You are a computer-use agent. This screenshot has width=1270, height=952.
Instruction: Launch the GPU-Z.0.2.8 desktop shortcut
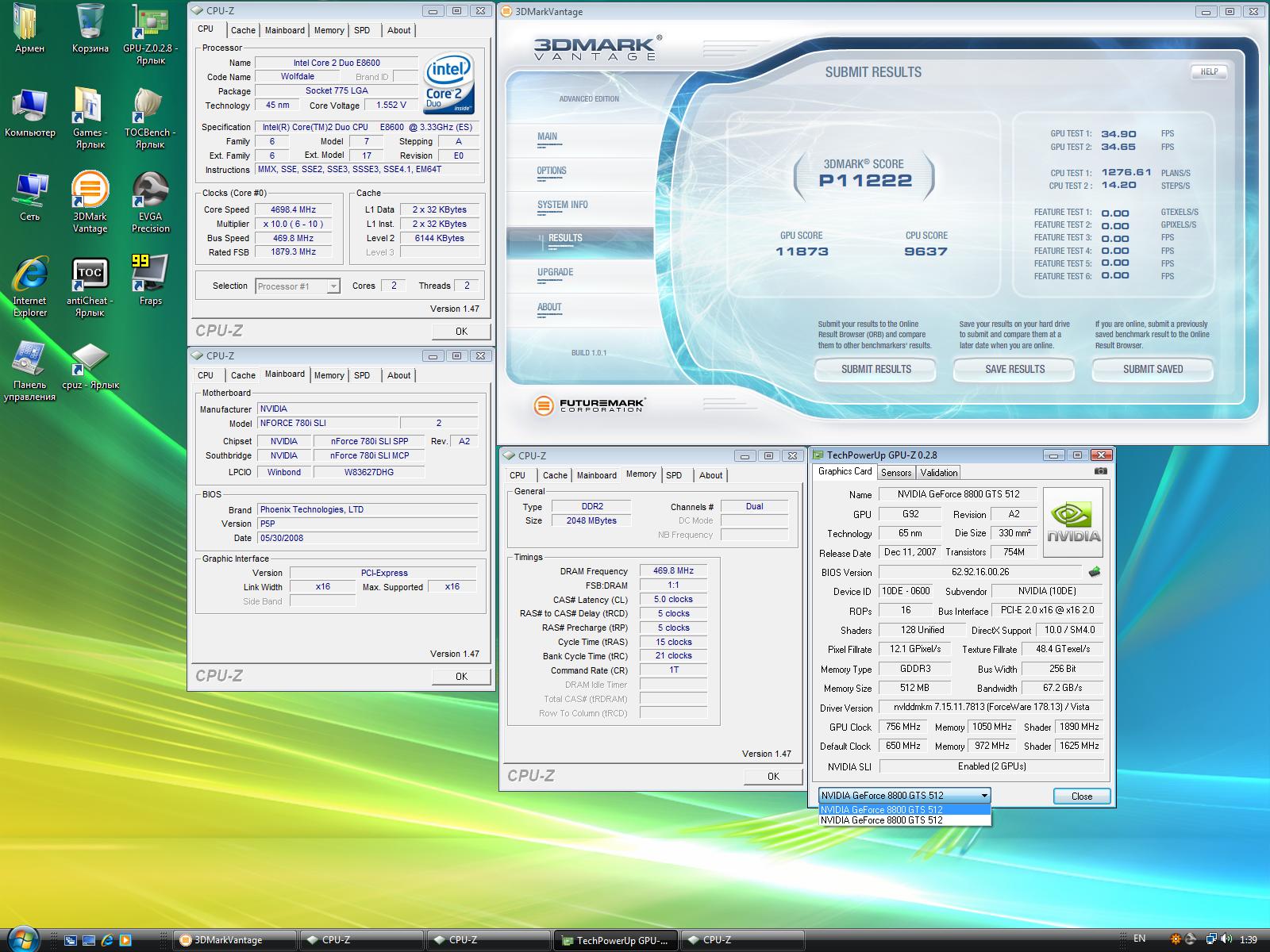coord(150,35)
